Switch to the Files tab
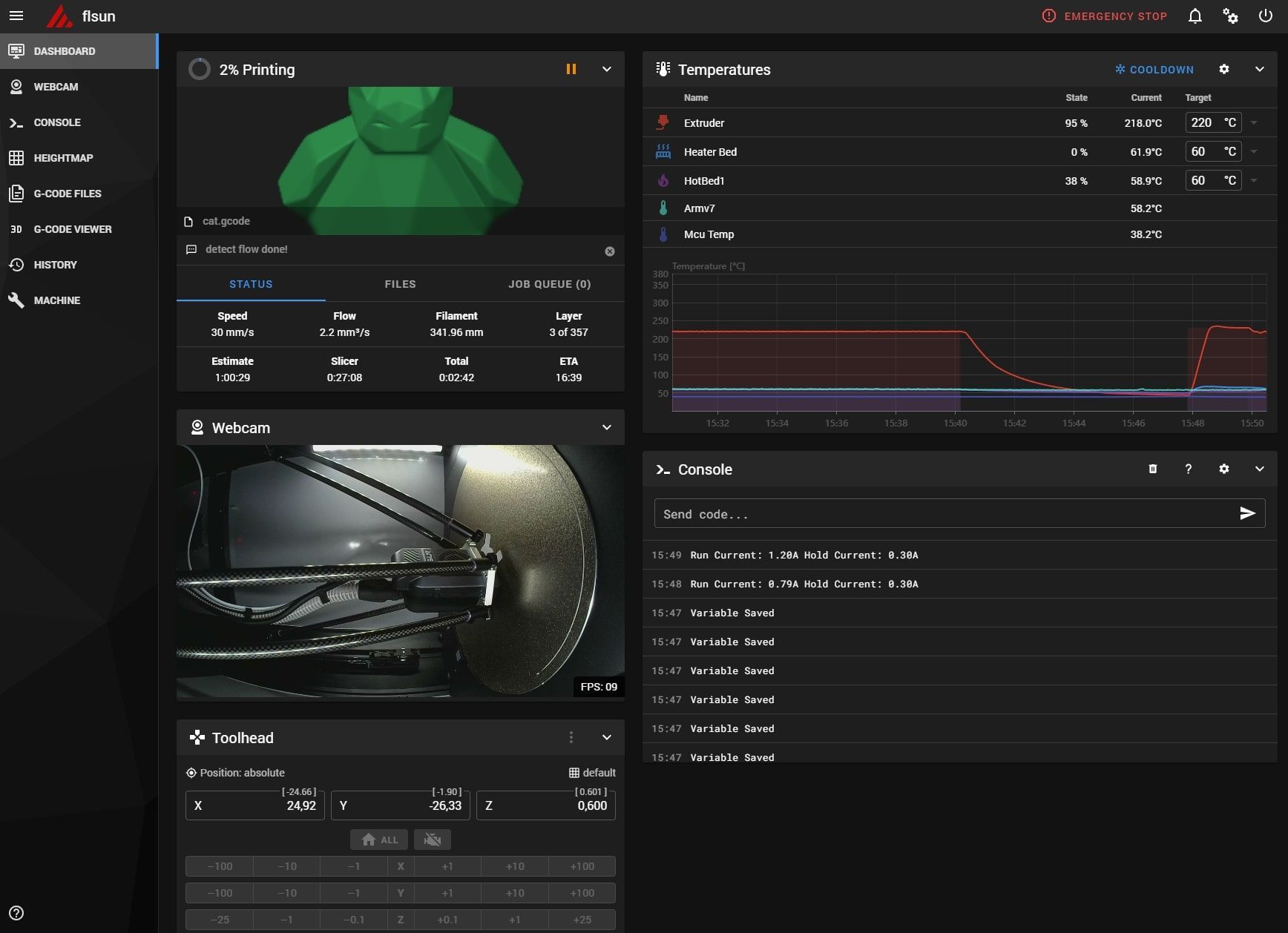Viewport: 1288px width, 933px height. (x=400, y=284)
